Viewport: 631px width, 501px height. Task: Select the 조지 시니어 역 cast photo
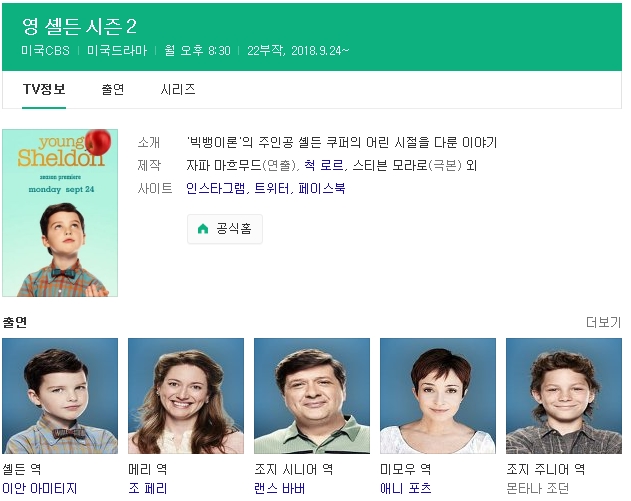pyautogui.click(x=312, y=396)
